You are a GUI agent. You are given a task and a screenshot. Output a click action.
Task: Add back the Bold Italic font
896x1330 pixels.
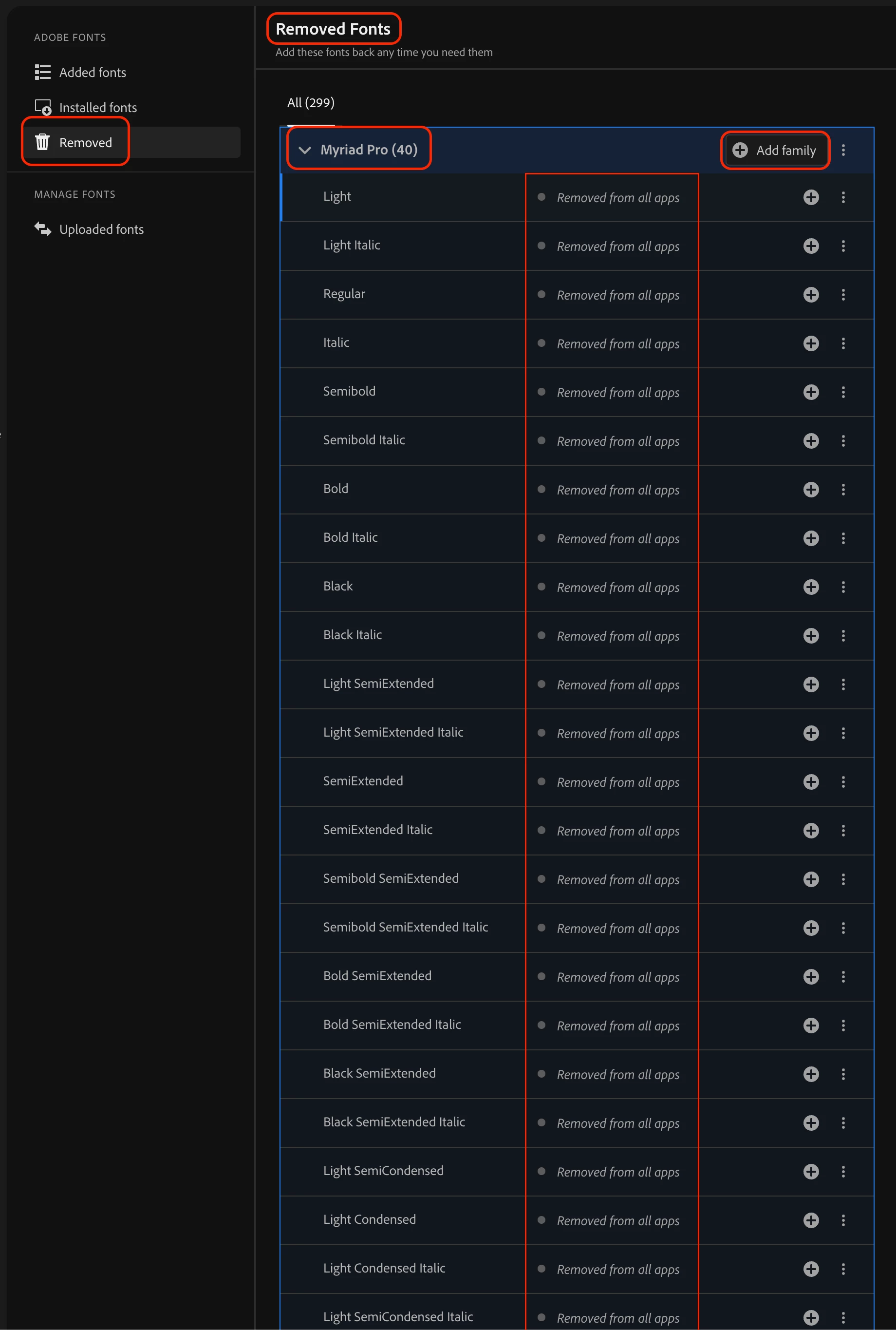[x=811, y=538]
